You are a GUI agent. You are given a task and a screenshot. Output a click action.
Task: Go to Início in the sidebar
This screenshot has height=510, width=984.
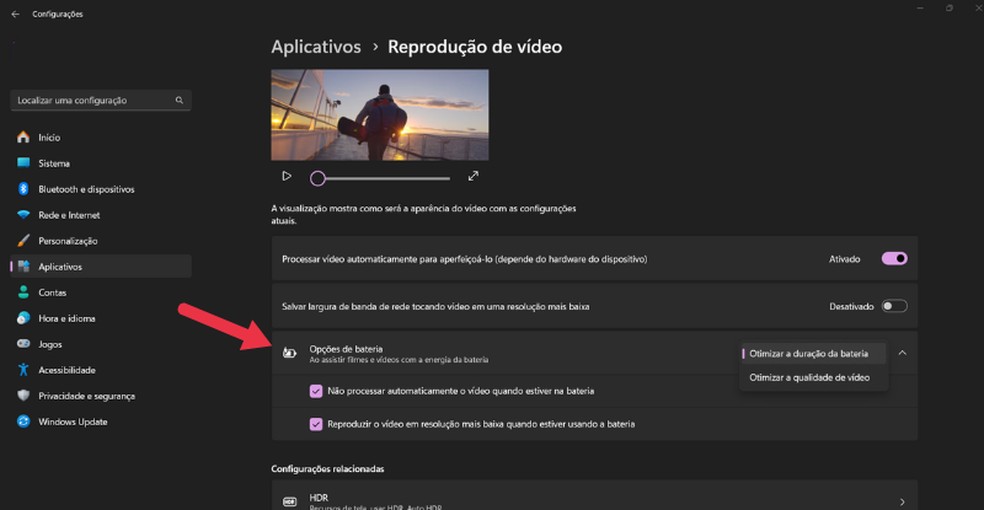click(x=50, y=137)
